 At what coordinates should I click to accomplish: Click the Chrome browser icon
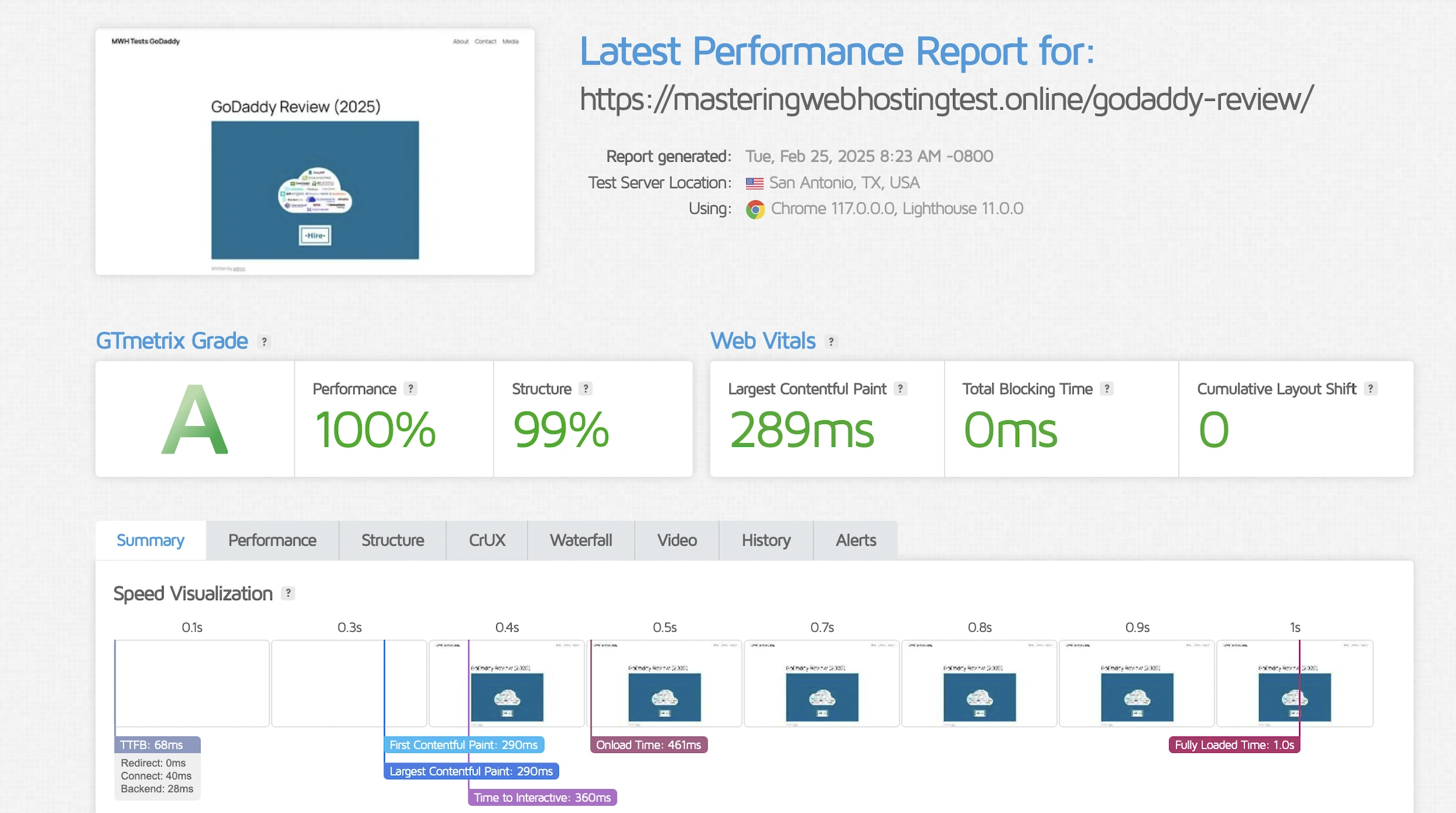point(755,209)
